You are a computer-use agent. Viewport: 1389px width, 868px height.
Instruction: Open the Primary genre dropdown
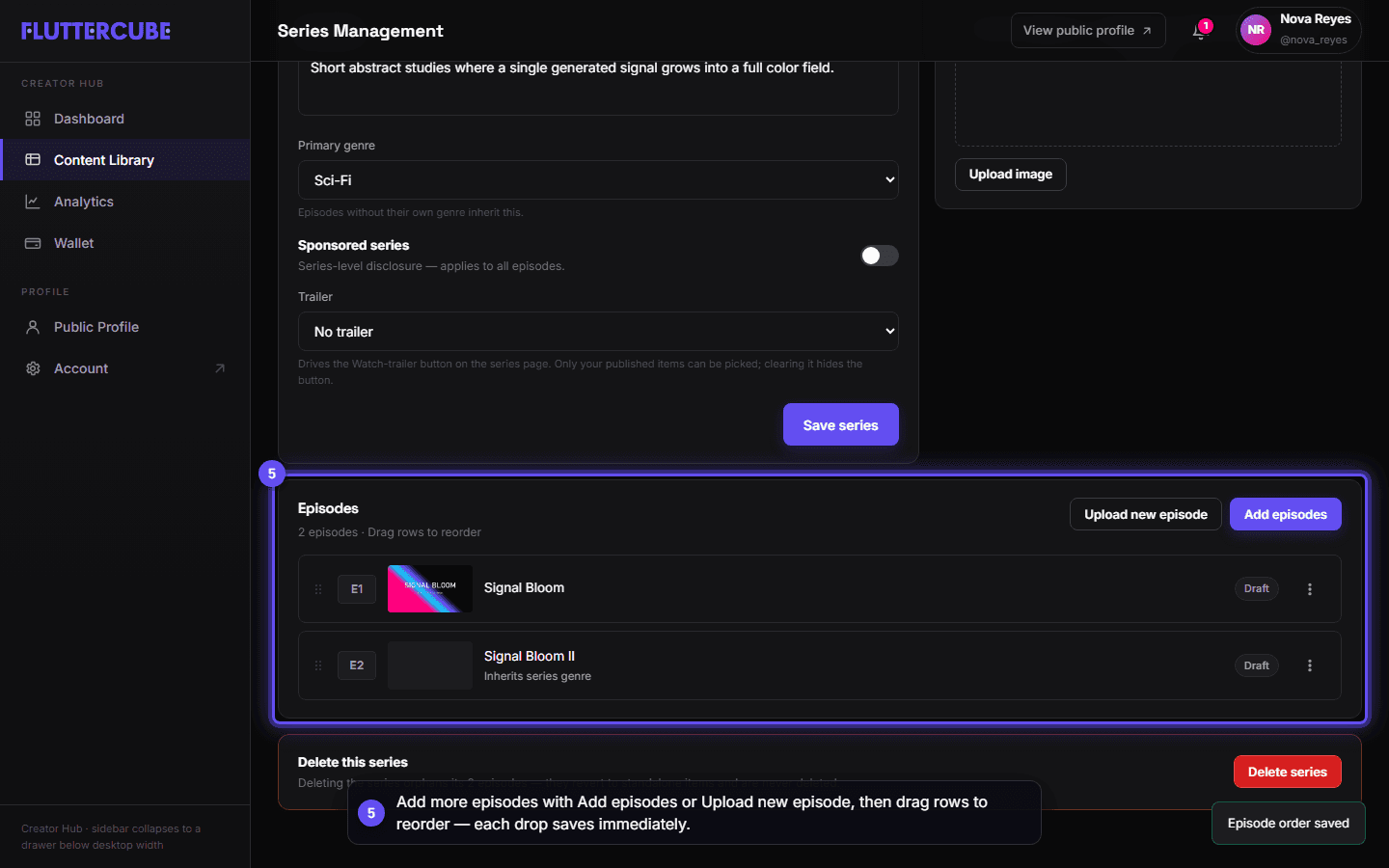[x=598, y=180]
